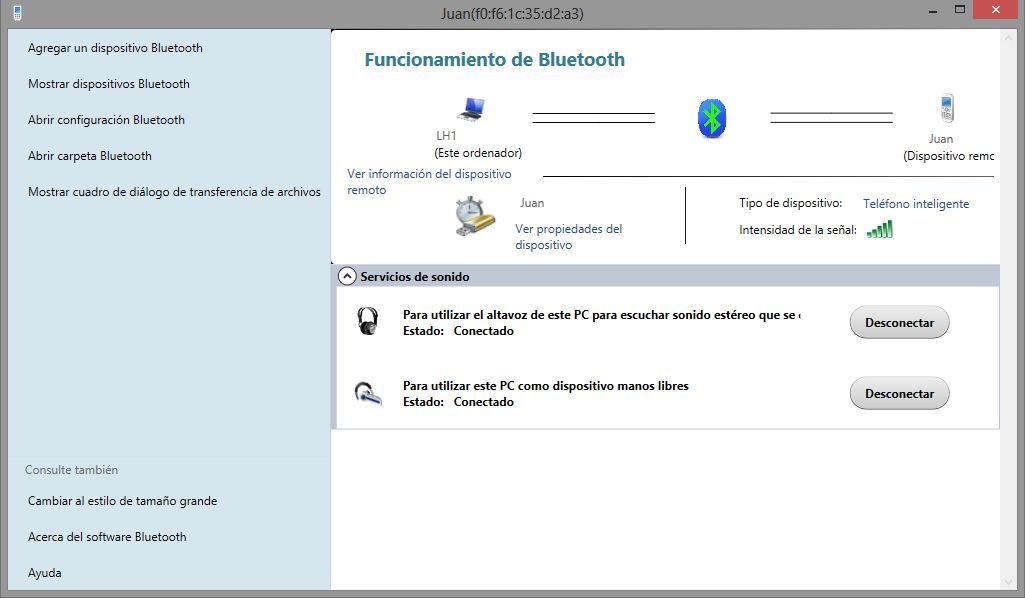The image size is (1025, 598).
Task: Click the scrollbar down arrow
Action: [x=1007, y=582]
